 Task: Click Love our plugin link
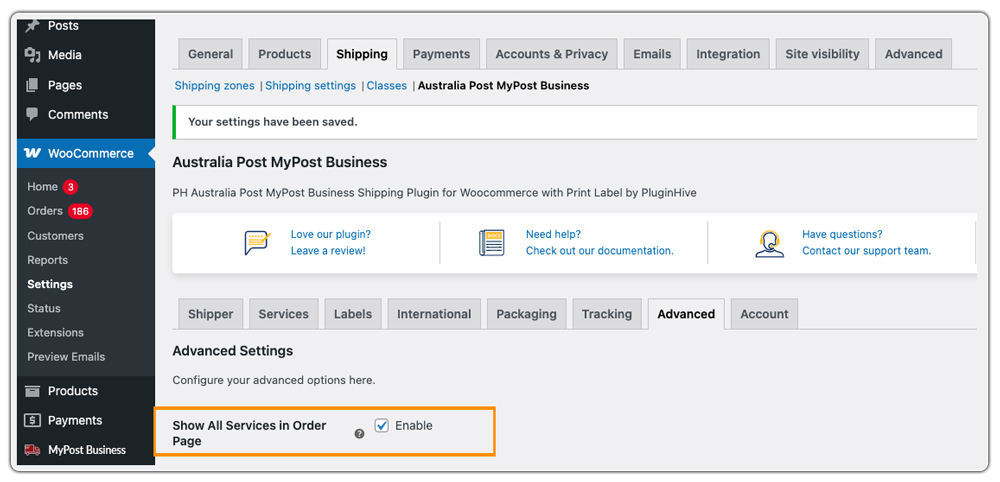click(x=331, y=235)
